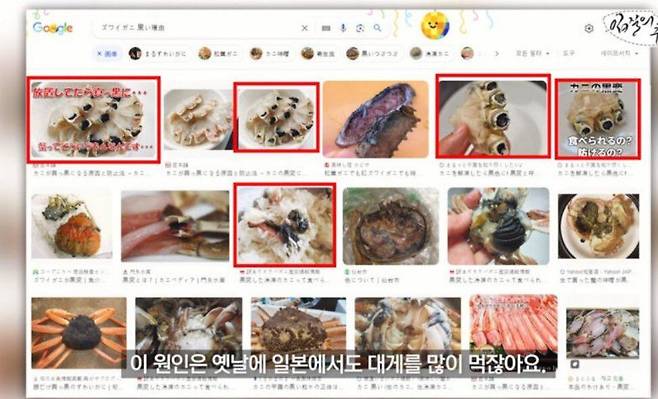Open caption link under purple crab shell image

tap(370, 173)
